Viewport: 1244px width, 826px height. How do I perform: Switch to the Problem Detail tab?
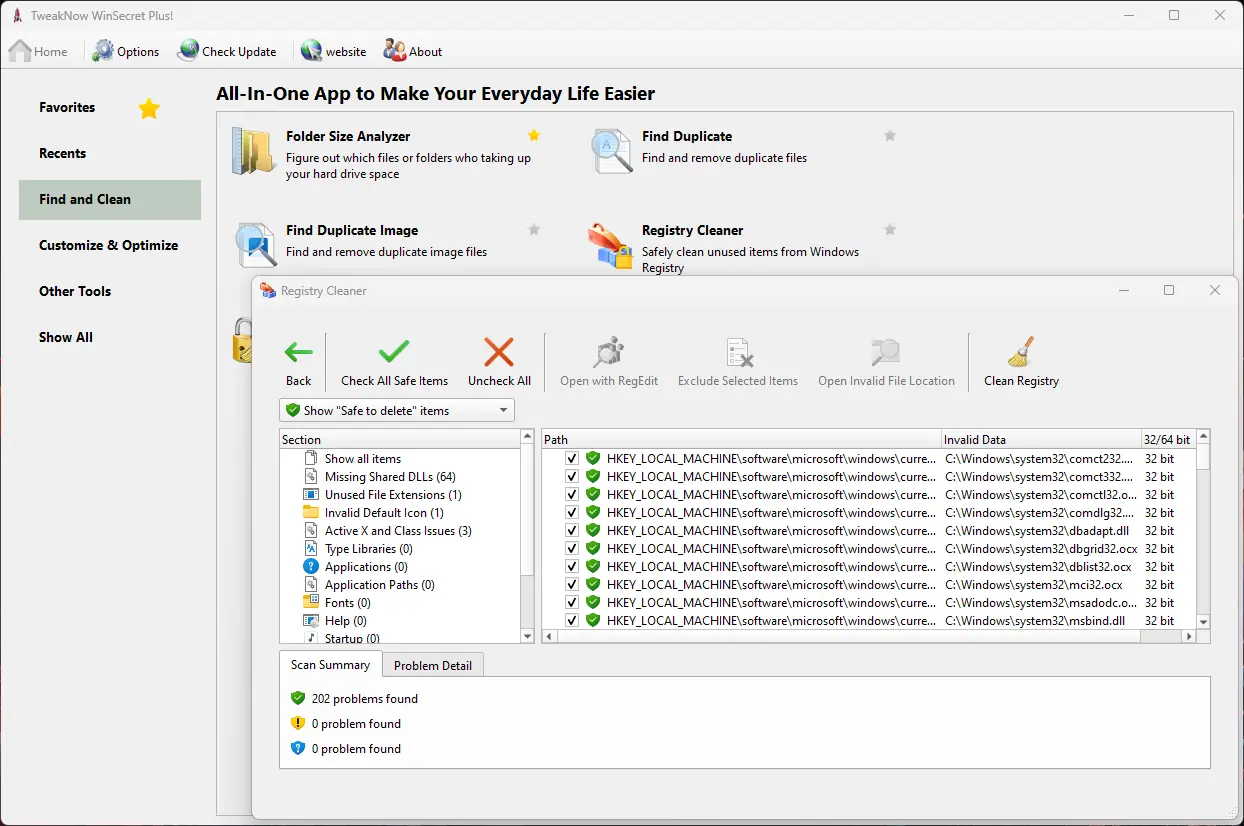(x=433, y=665)
